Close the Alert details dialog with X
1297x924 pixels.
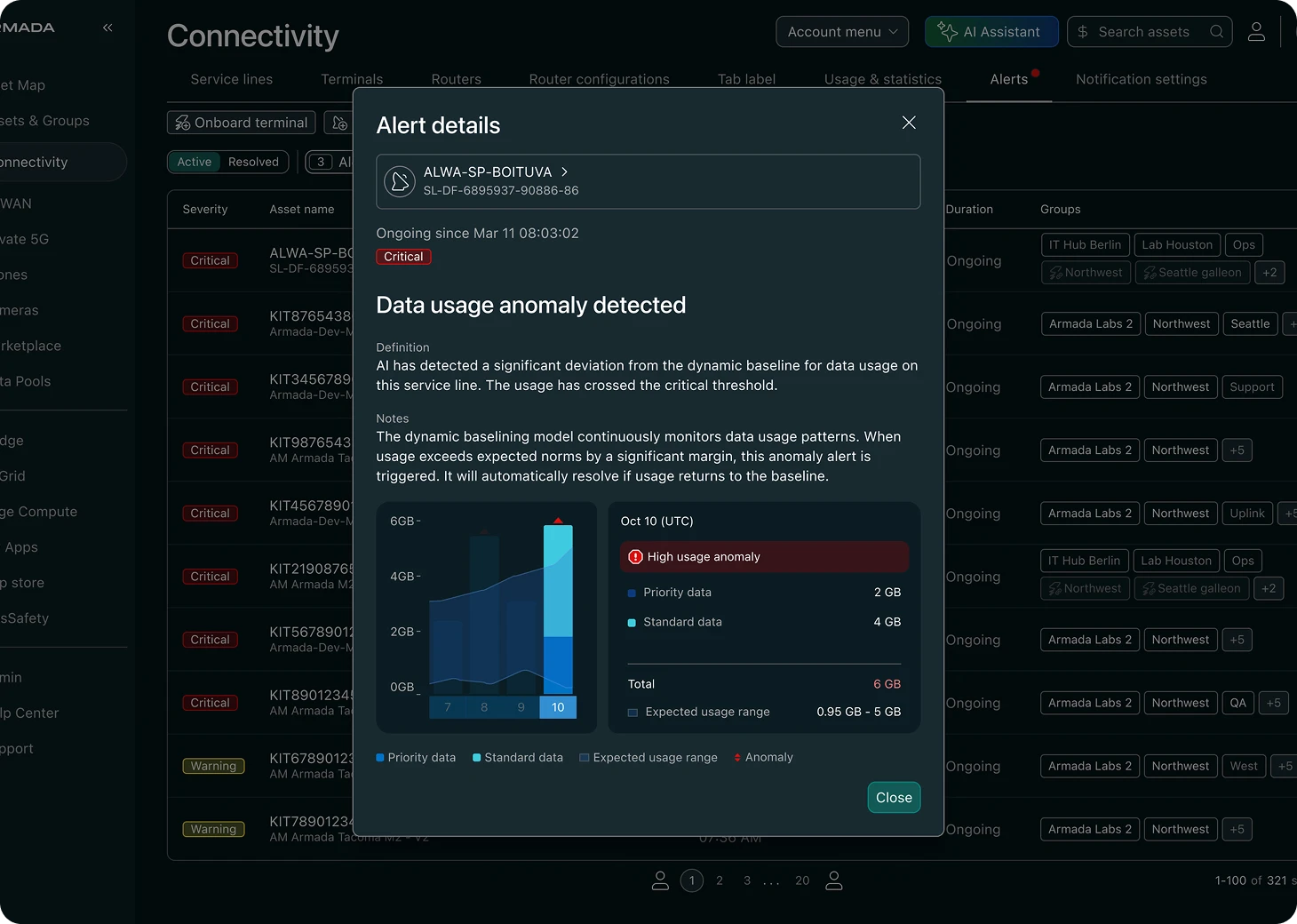click(x=908, y=123)
